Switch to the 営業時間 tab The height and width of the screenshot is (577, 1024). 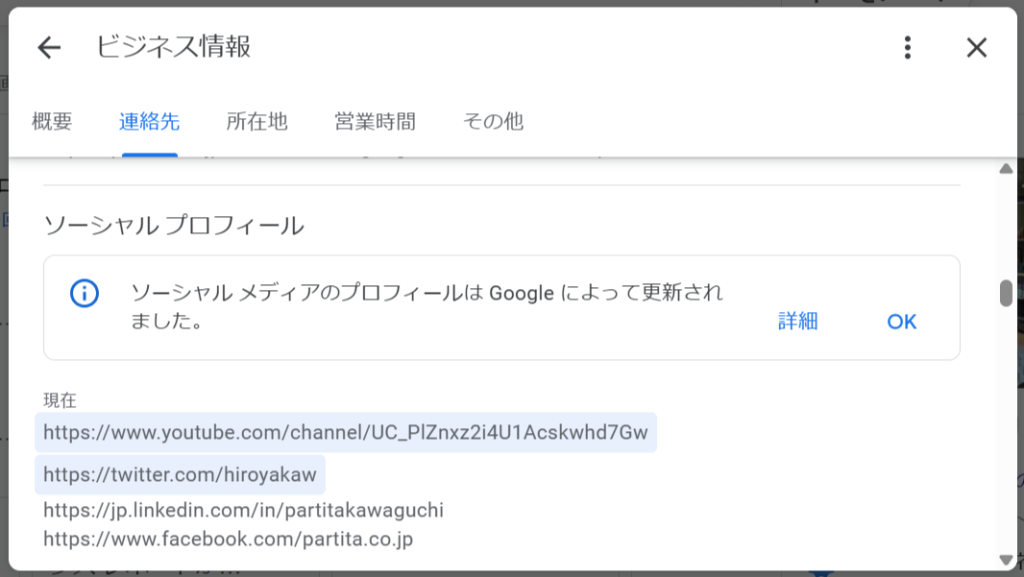[375, 121]
